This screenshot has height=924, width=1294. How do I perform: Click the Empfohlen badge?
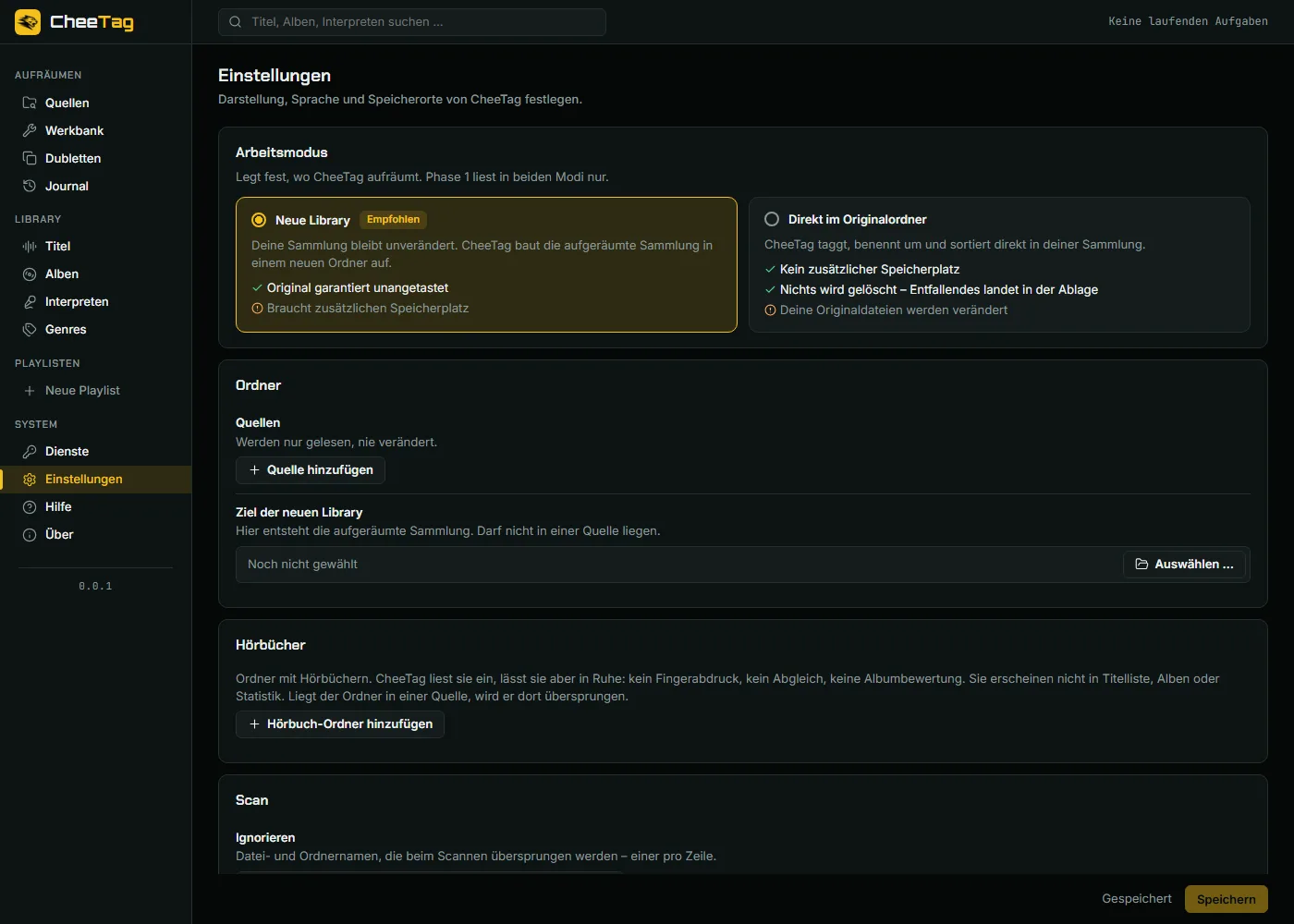point(393,220)
